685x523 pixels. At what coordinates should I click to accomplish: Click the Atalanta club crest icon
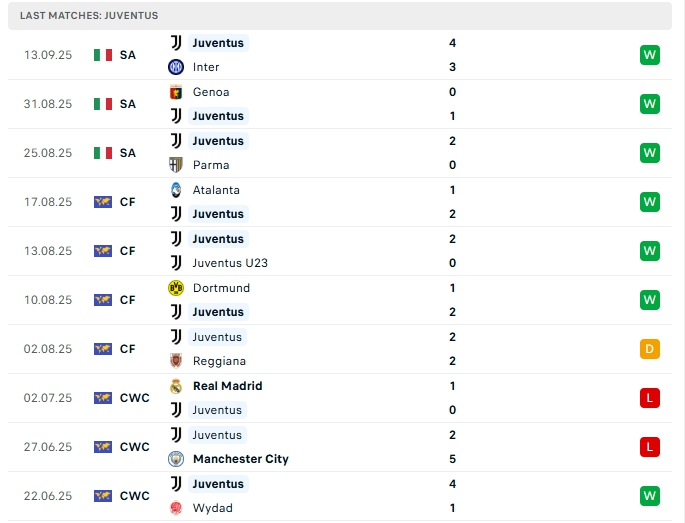coord(176,190)
